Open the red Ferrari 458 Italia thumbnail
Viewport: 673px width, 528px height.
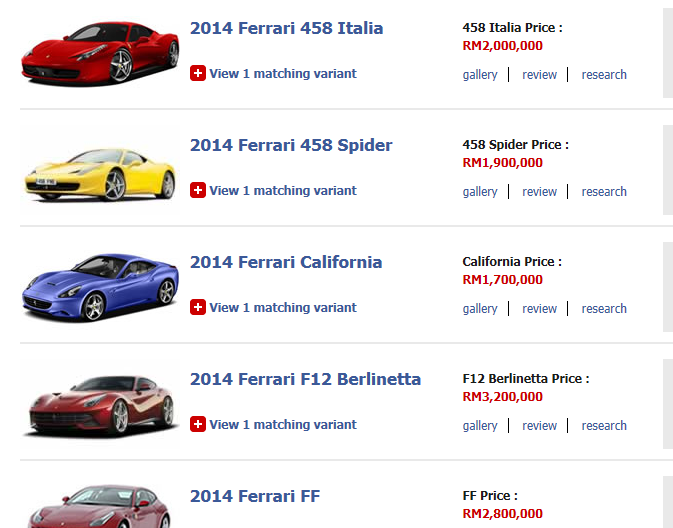(x=99, y=53)
